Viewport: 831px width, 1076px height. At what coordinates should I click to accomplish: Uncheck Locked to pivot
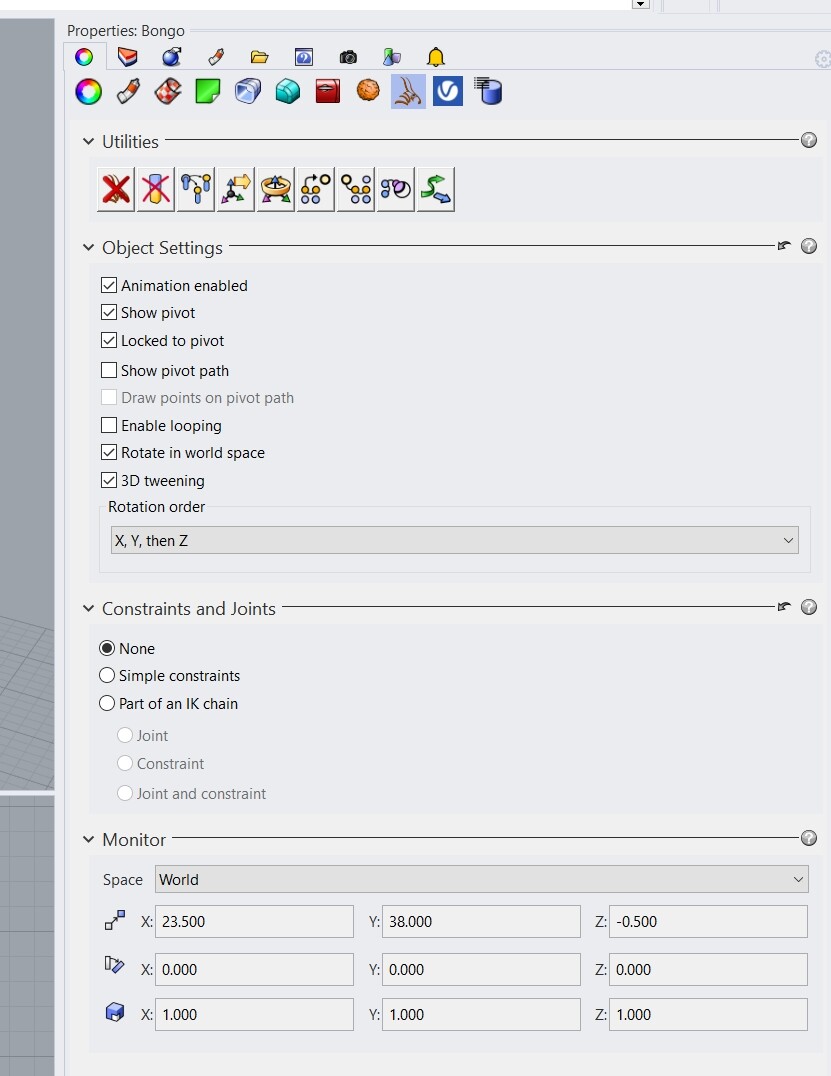(108, 340)
